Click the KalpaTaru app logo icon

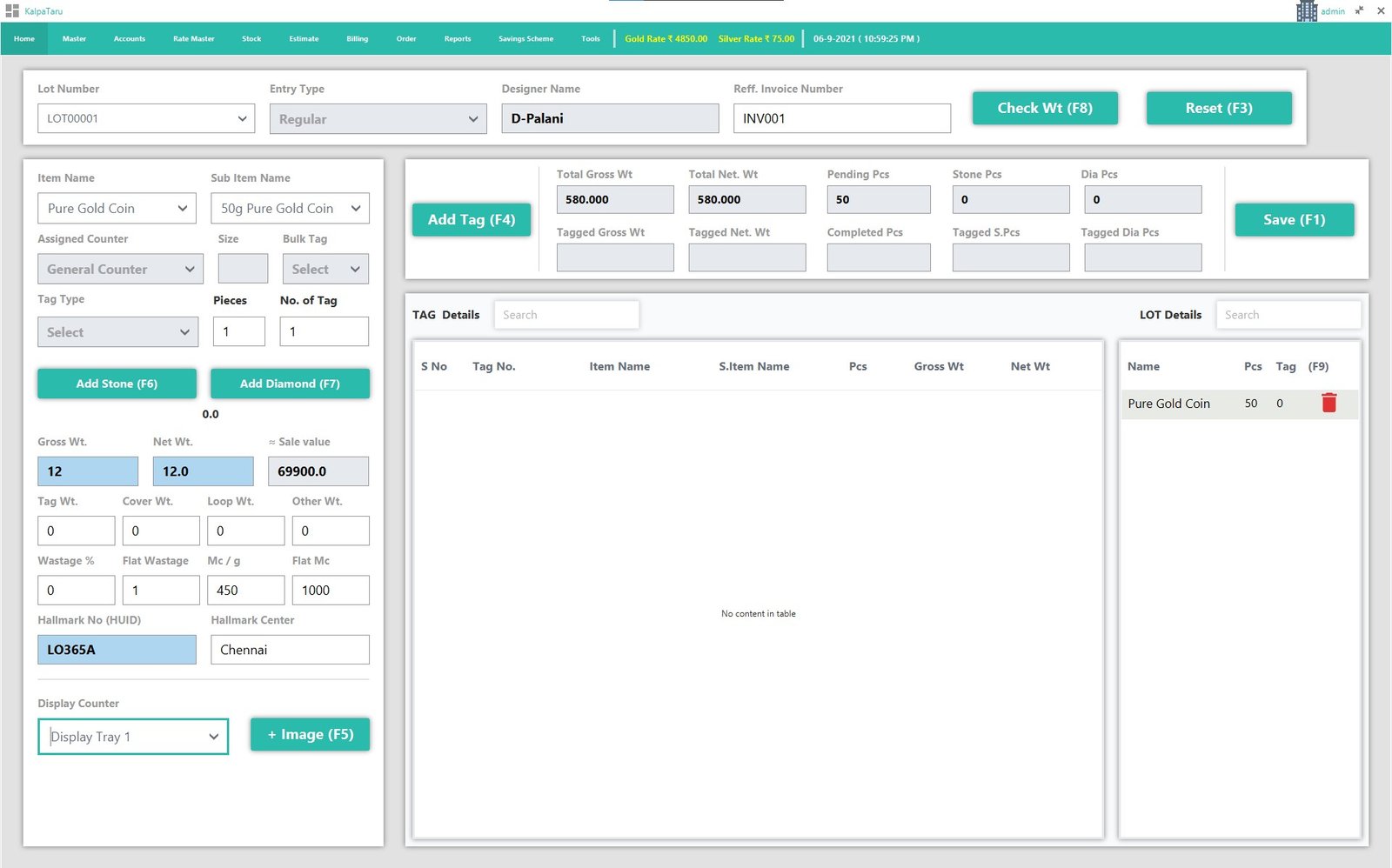12,11
